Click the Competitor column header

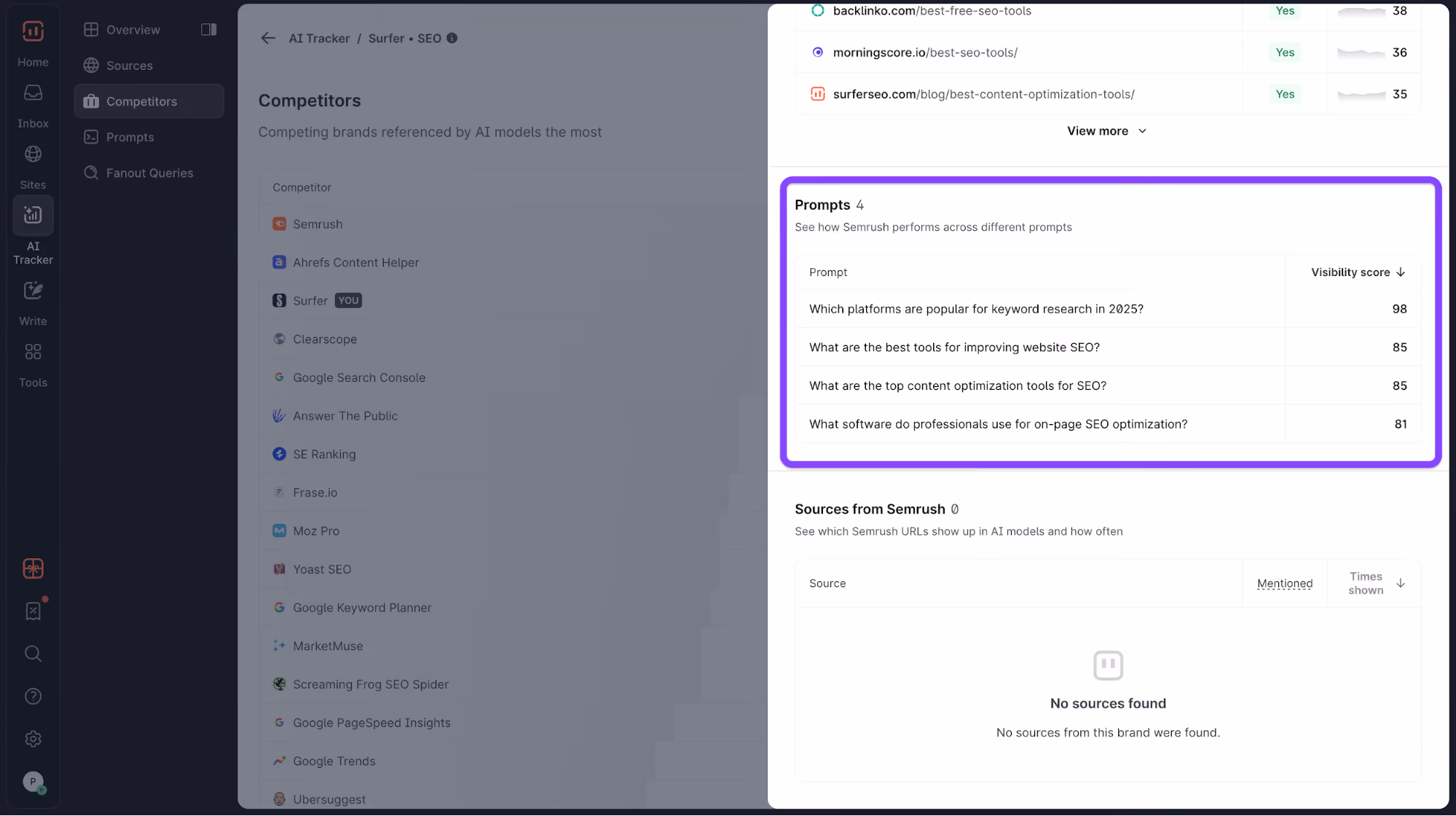[x=302, y=187]
